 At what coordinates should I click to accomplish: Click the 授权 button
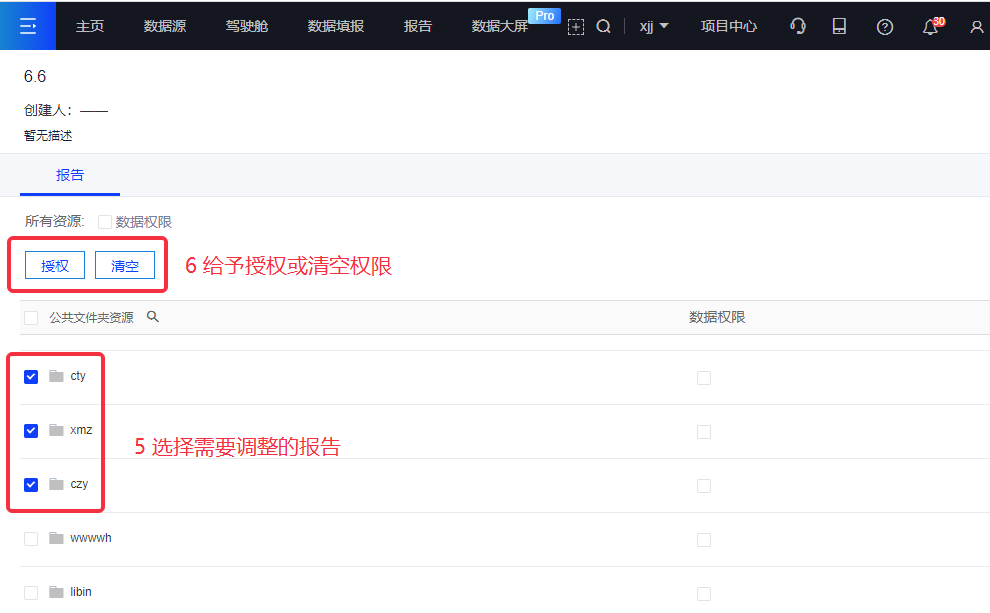coord(55,266)
